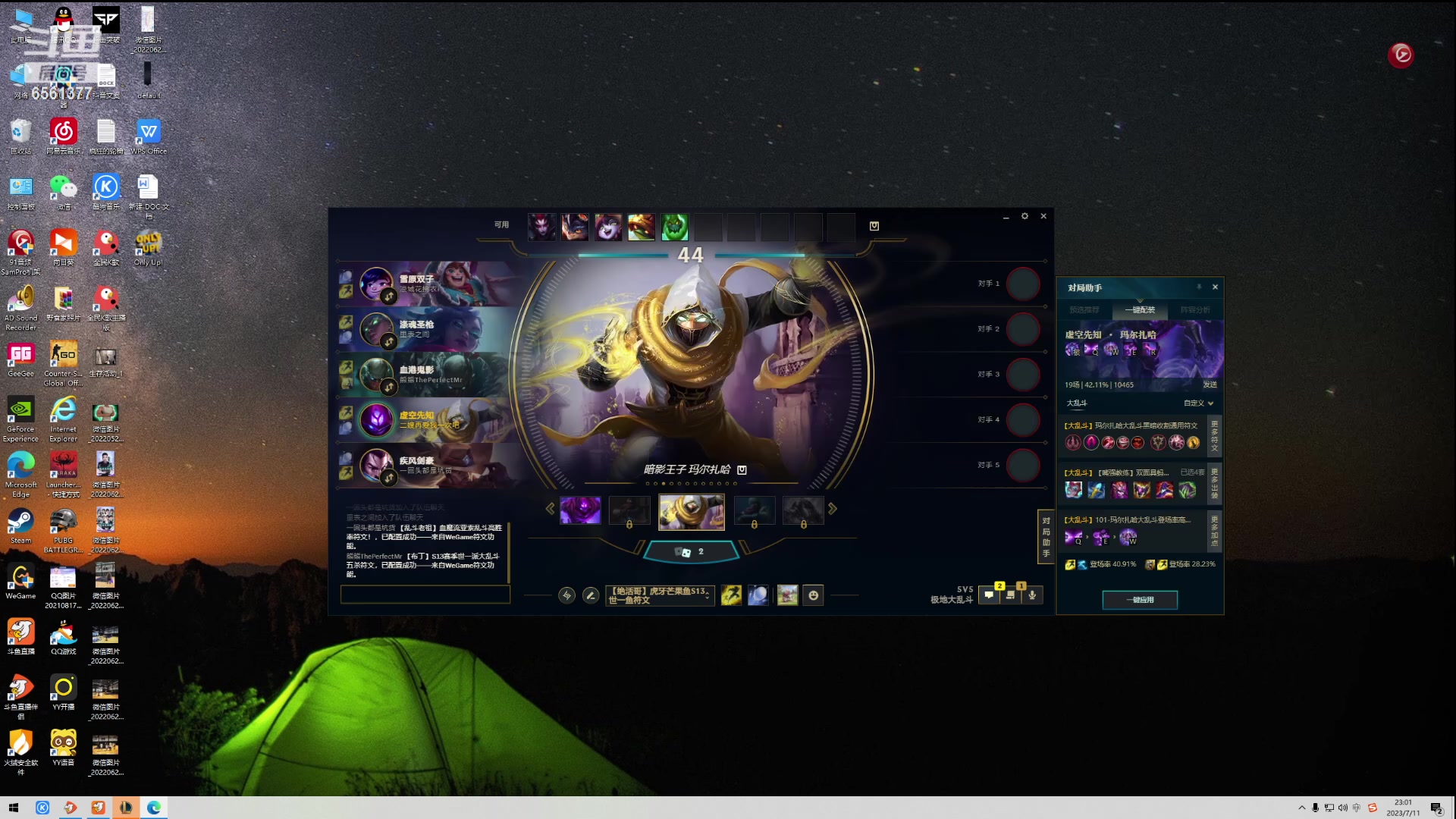Click the 虚空先知 player row

(425, 420)
